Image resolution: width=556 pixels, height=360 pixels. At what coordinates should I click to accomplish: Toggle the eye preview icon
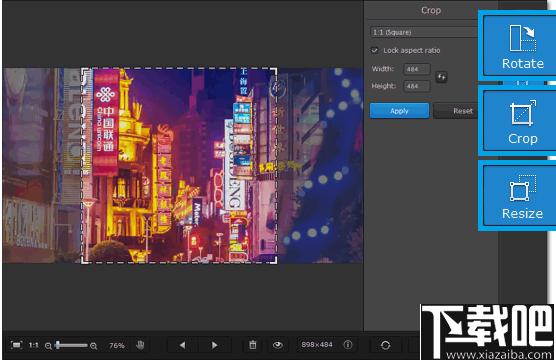click(x=278, y=345)
